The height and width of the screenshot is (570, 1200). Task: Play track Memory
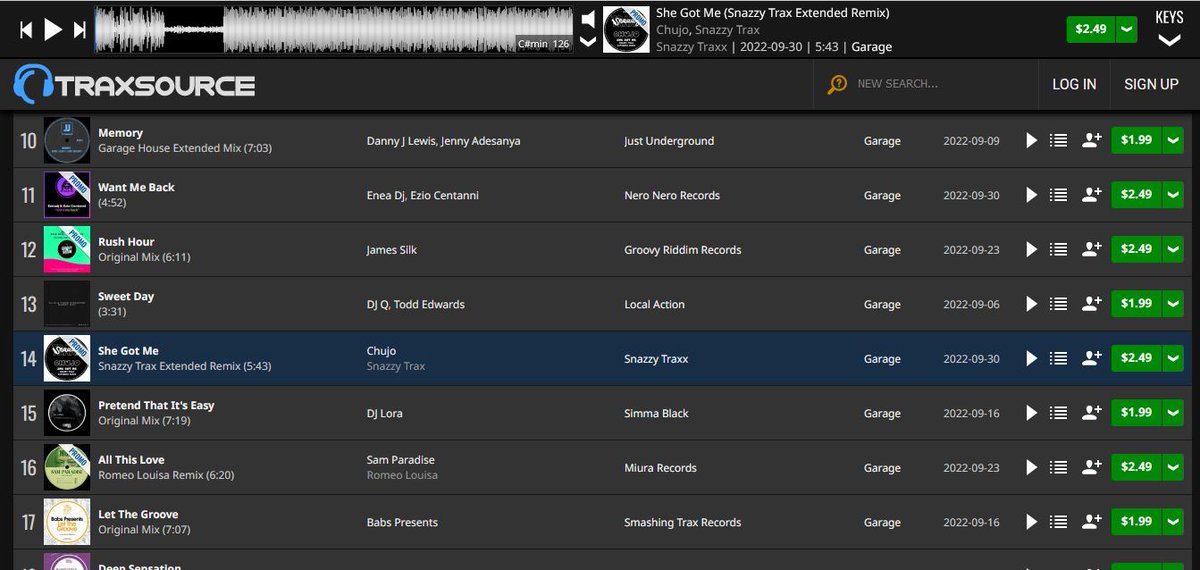coord(1032,141)
